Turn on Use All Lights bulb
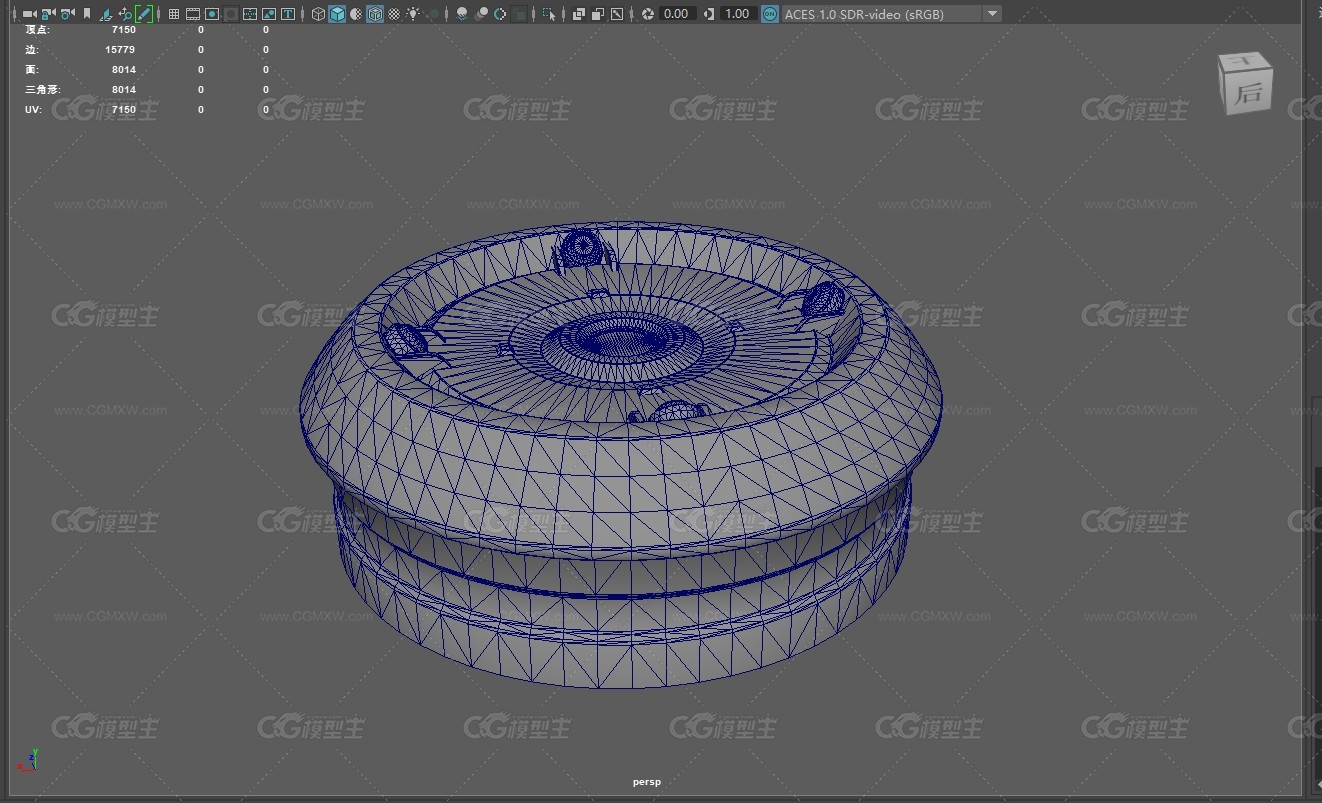Screen dimensions: 1322x803 [413, 14]
